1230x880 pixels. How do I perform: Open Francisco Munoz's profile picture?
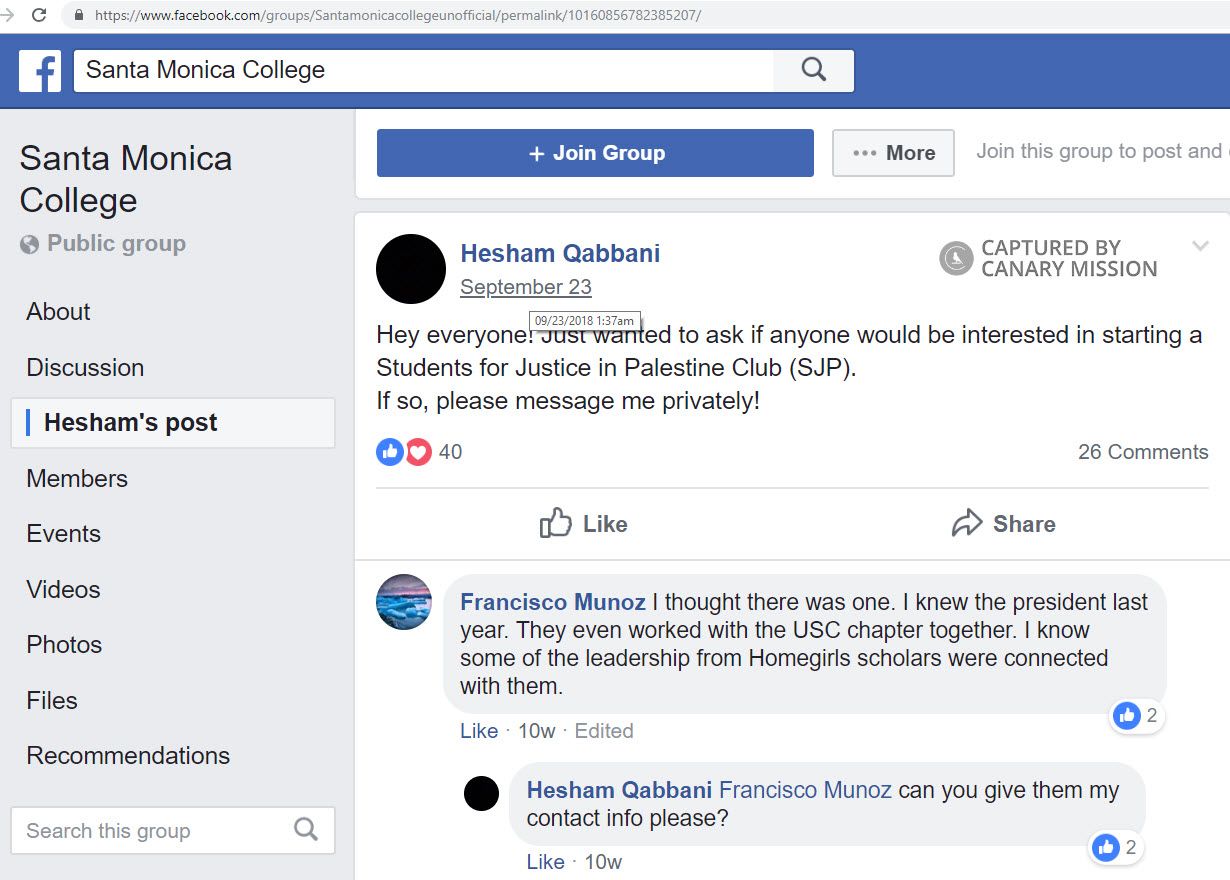tap(404, 602)
